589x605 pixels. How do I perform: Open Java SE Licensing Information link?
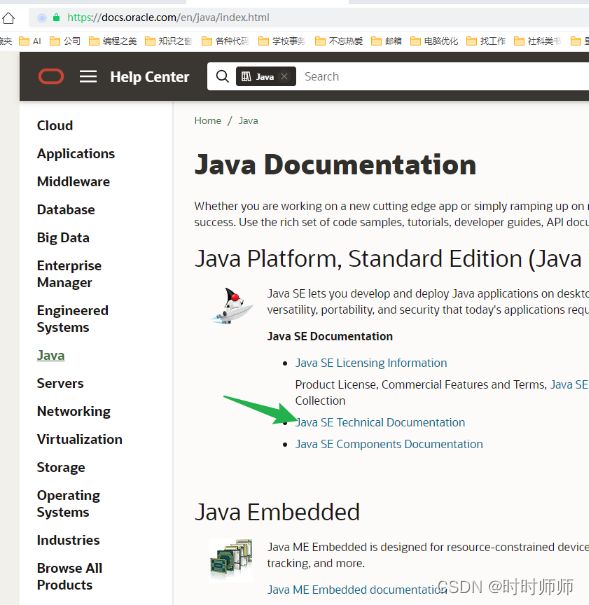(371, 363)
